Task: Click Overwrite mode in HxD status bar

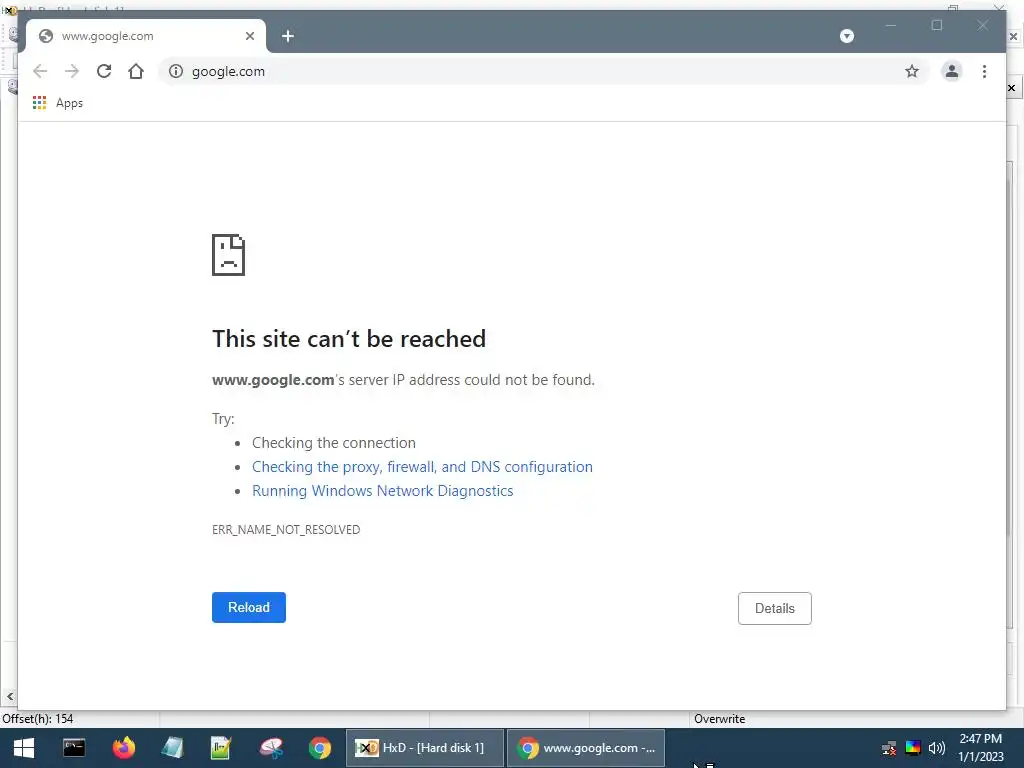Action: pos(719,719)
